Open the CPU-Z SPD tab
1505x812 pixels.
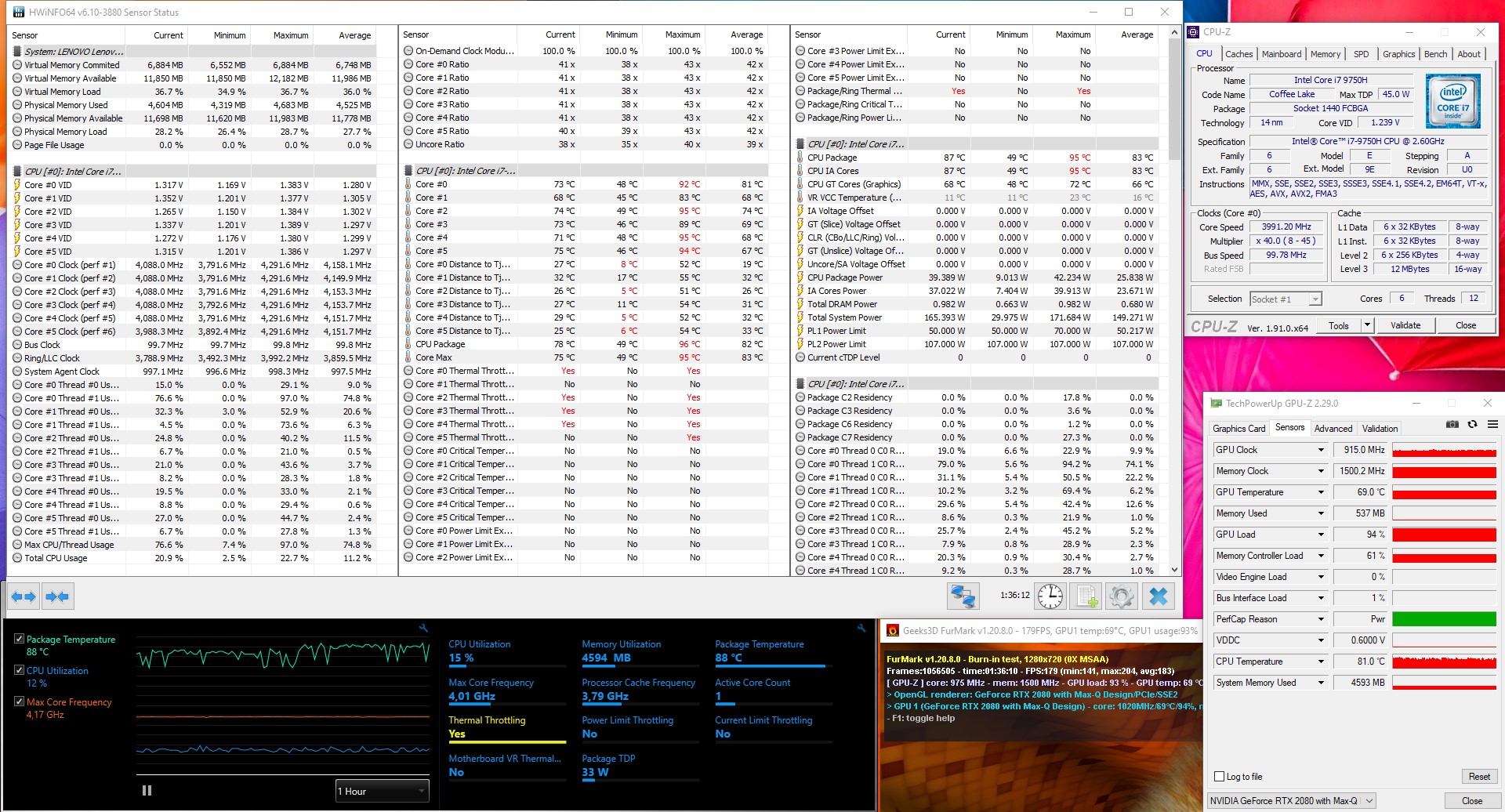[x=1362, y=54]
